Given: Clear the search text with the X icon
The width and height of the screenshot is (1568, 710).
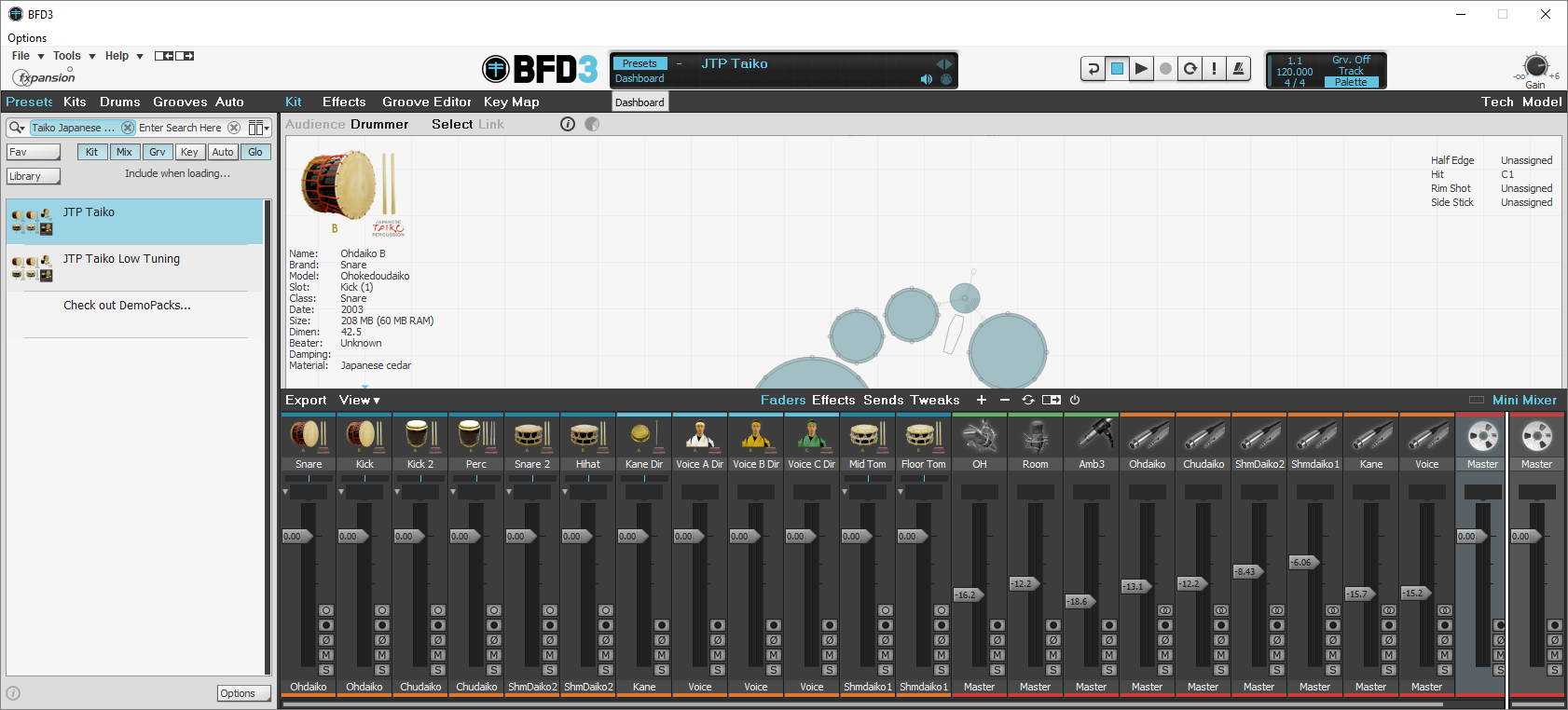Looking at the screenshot, I should pos(234,128).
